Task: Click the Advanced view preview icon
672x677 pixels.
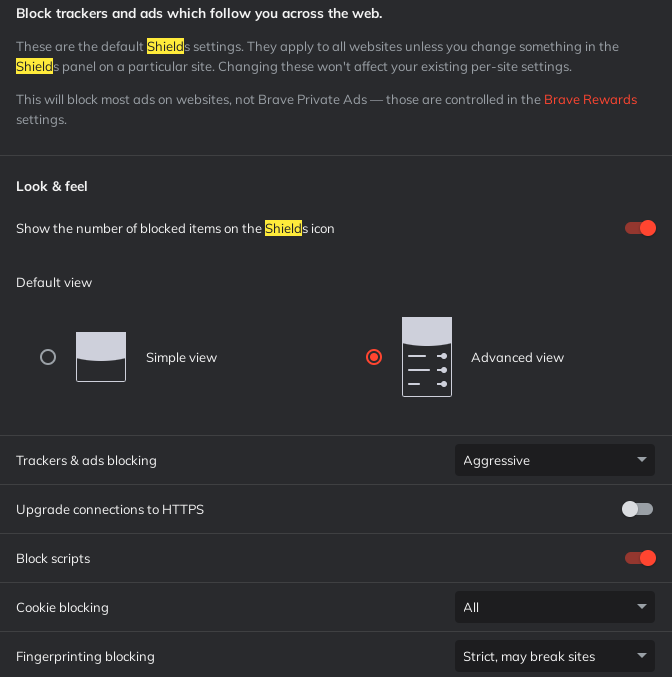Action: click(x=427, y=357)
